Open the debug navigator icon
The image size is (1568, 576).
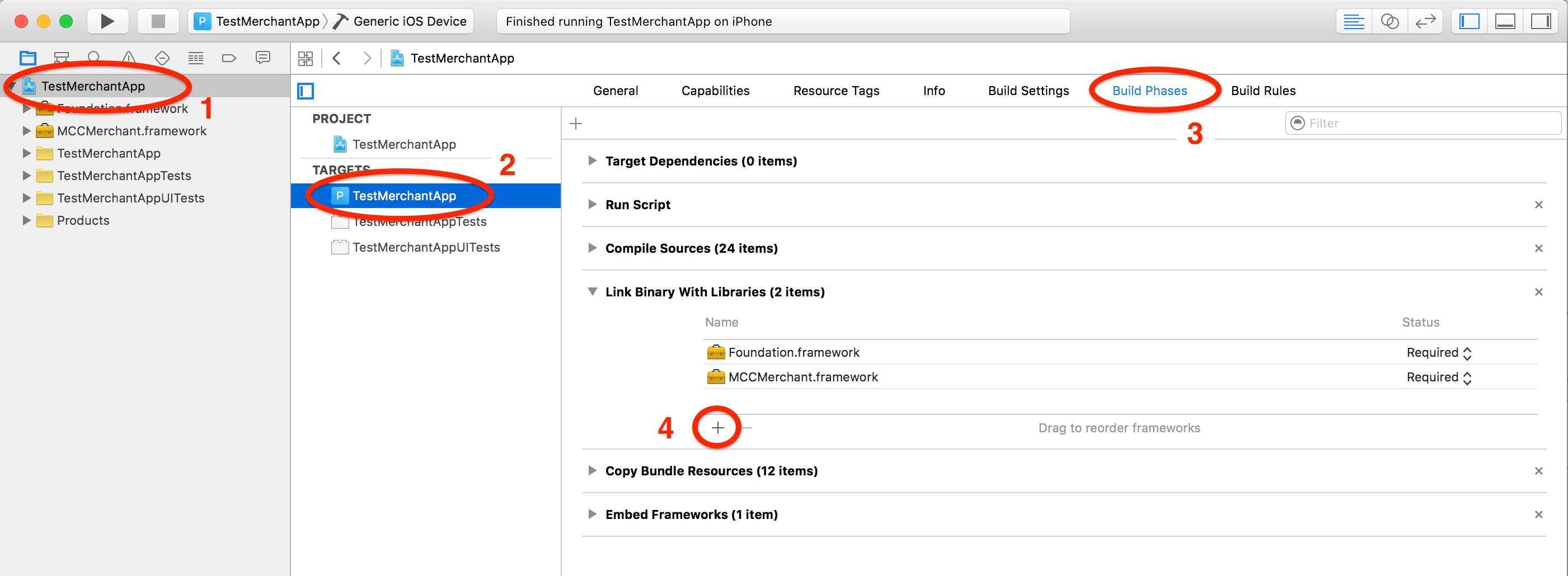click(x=195, y=58)
